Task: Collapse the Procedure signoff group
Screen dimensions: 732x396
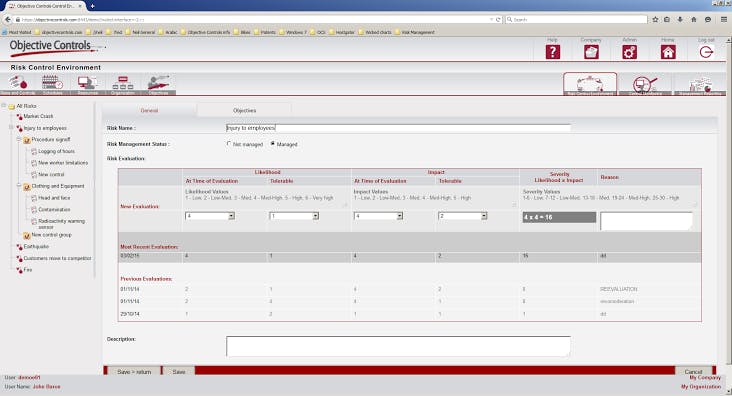Action: pos(19,139)
